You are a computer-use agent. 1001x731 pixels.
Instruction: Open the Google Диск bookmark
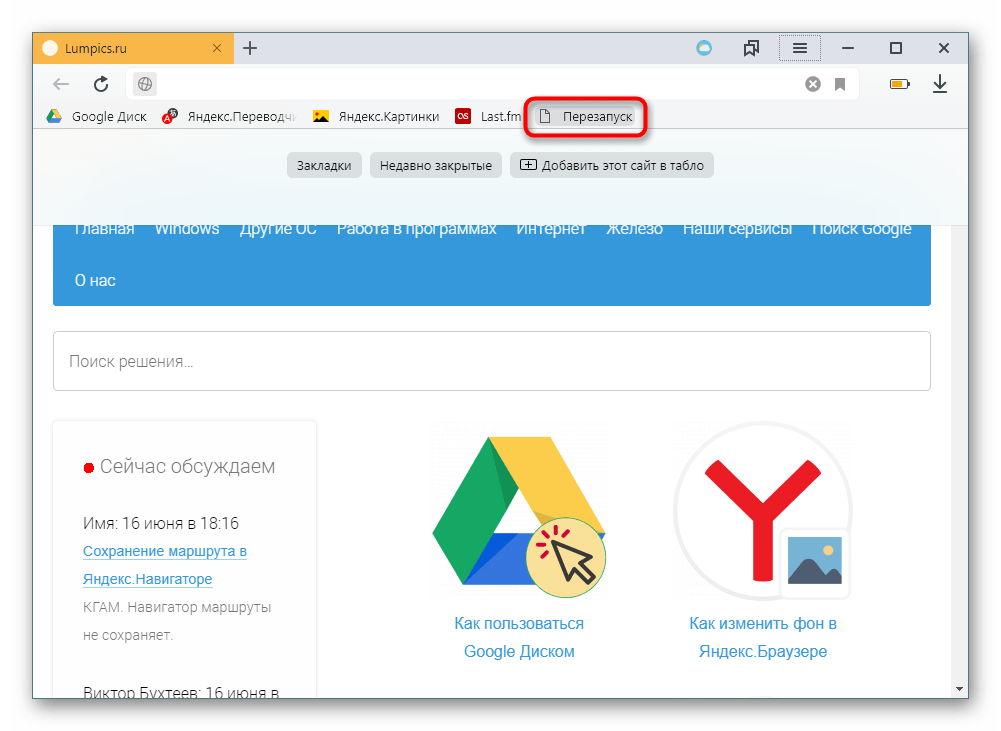pyautogui.click(x=97, y=116)
